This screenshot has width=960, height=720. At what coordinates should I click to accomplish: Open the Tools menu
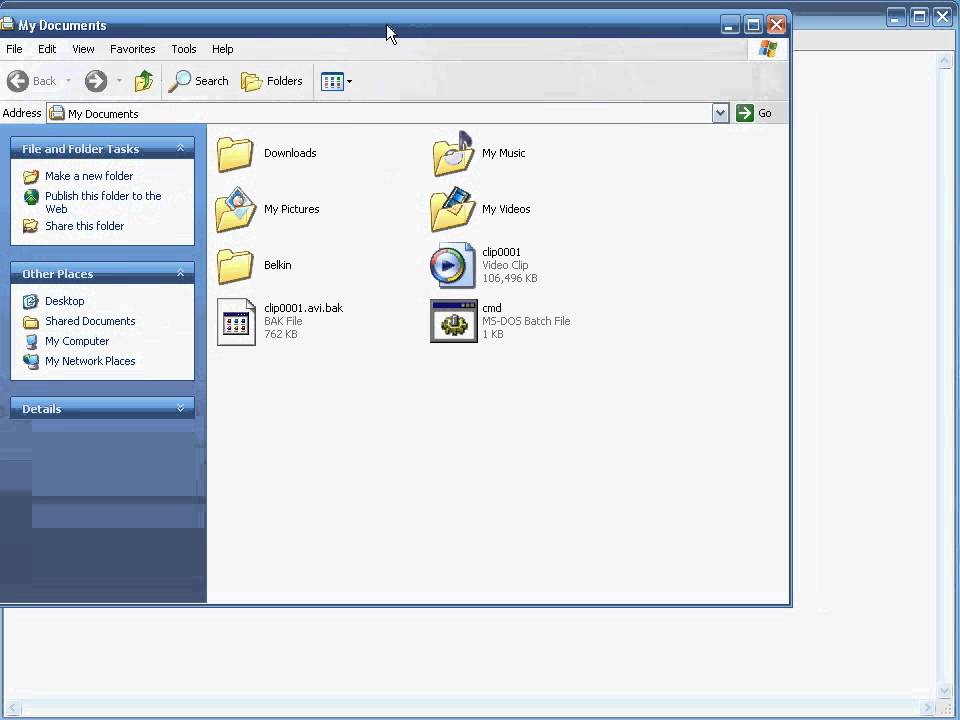click(x=184, y=49)
